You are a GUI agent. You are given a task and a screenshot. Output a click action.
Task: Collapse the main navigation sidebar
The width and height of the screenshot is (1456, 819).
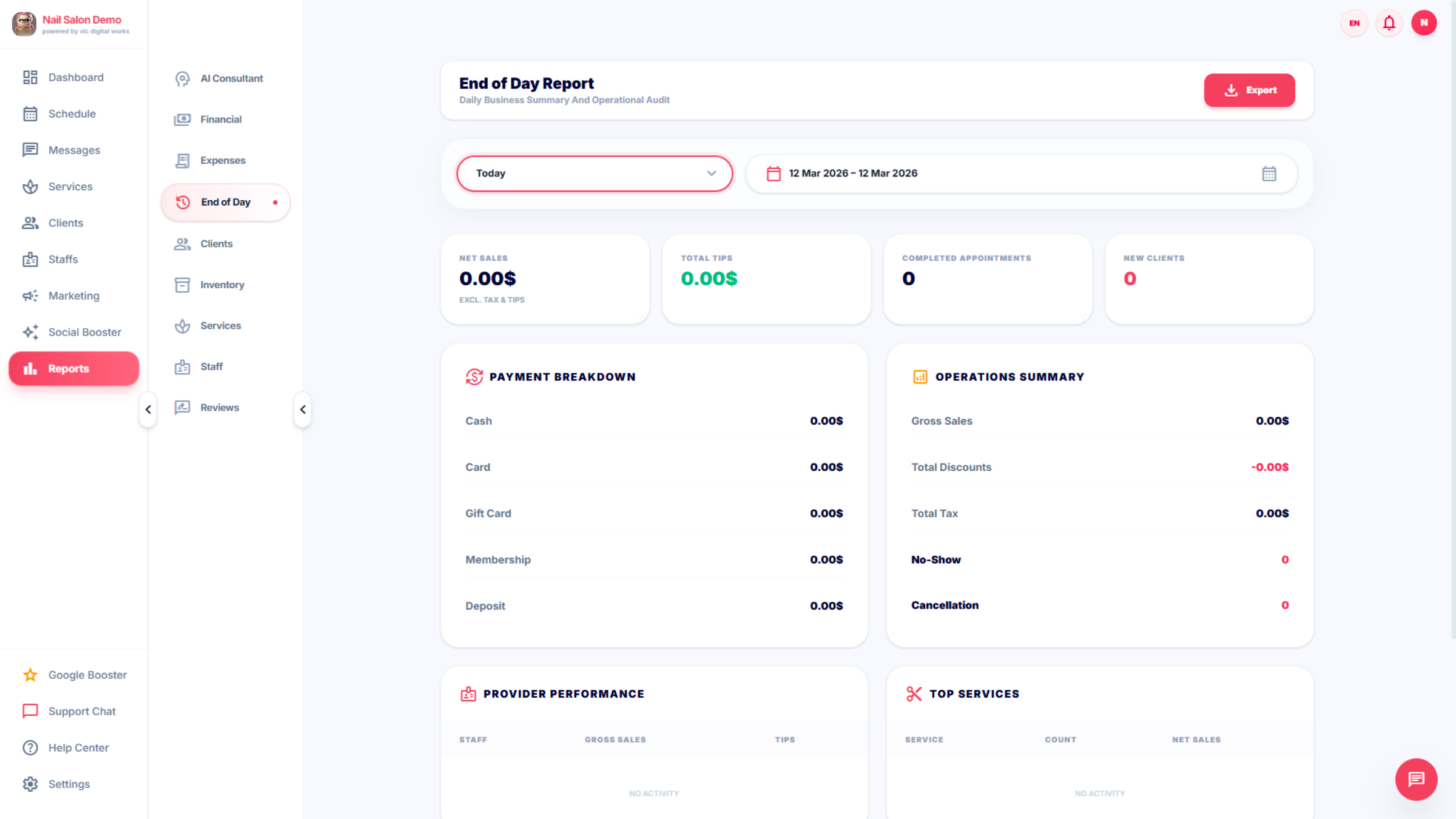pos(147,409)
